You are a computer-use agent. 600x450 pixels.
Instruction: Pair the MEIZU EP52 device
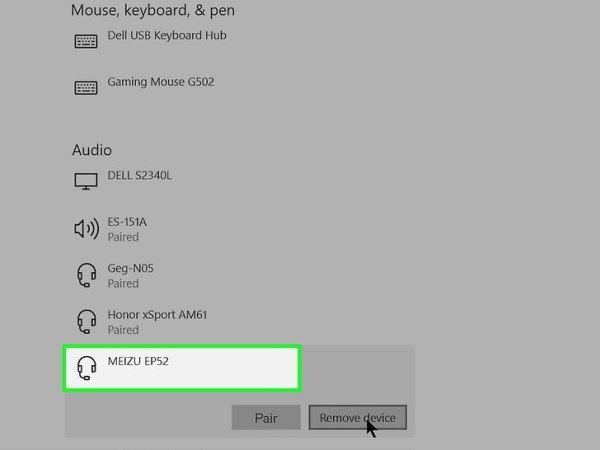pyautogui.click(x=266, y=417)
